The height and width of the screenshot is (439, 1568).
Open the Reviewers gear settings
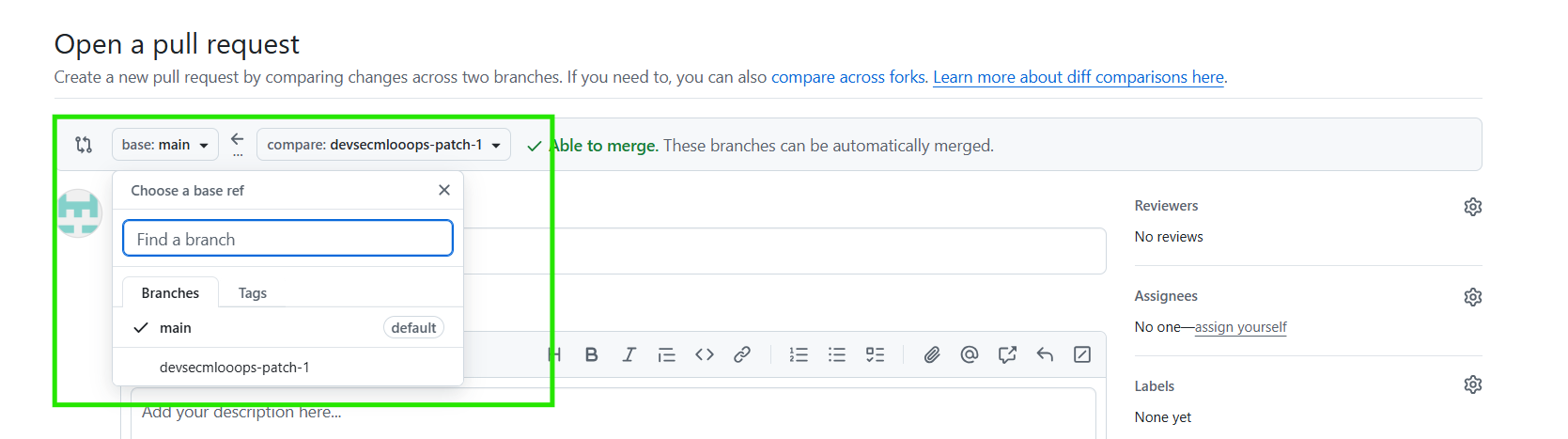1472,207
